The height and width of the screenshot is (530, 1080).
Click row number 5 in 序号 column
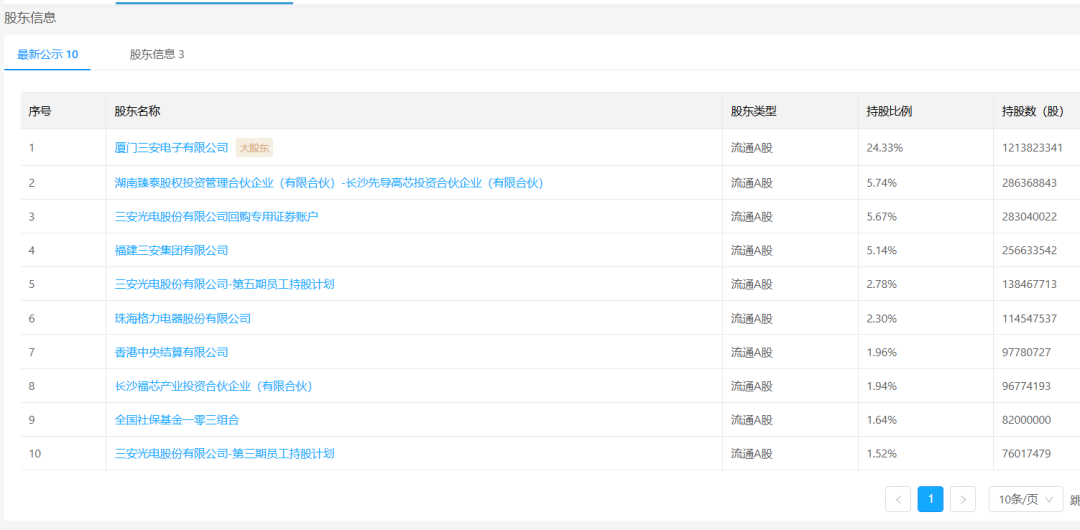(32, 284)
